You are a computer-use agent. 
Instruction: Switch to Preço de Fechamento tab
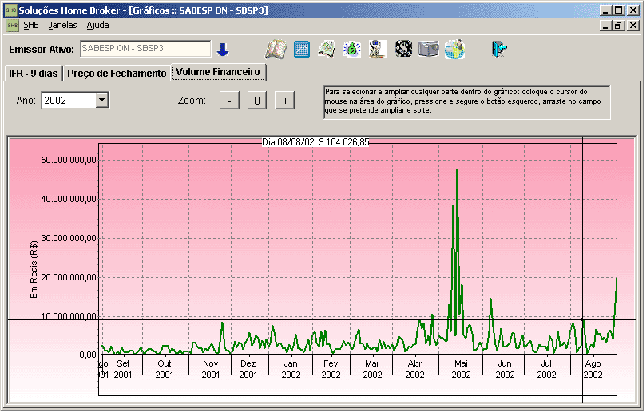117,73
